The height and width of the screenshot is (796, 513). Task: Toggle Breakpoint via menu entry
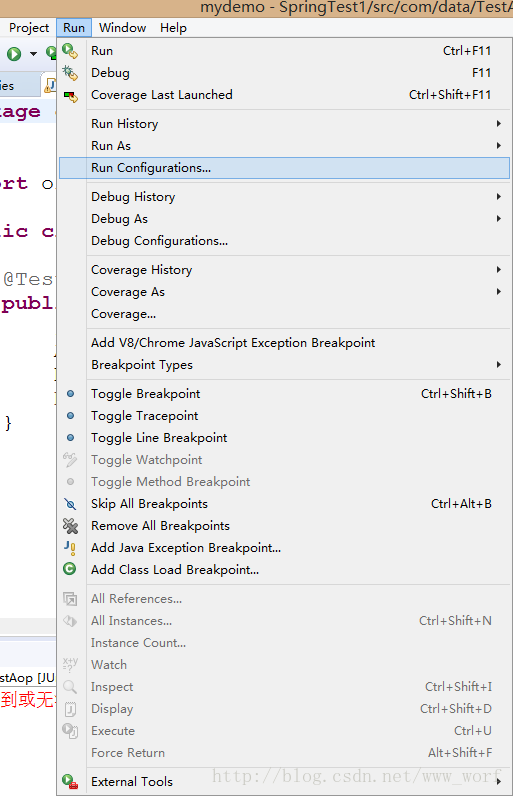tap(284, 394)
